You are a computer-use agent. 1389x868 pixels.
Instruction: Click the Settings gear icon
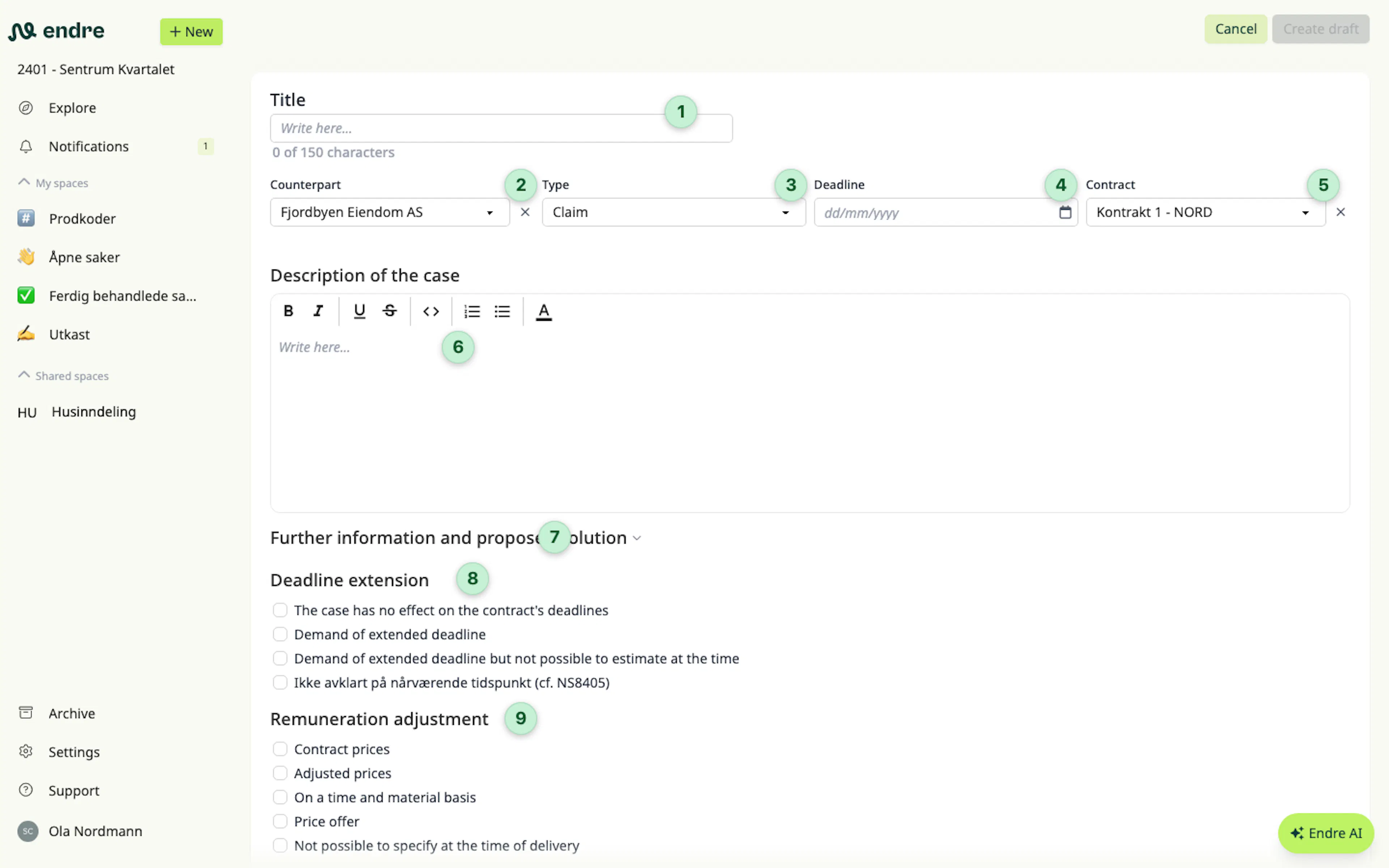pos(26,751)
